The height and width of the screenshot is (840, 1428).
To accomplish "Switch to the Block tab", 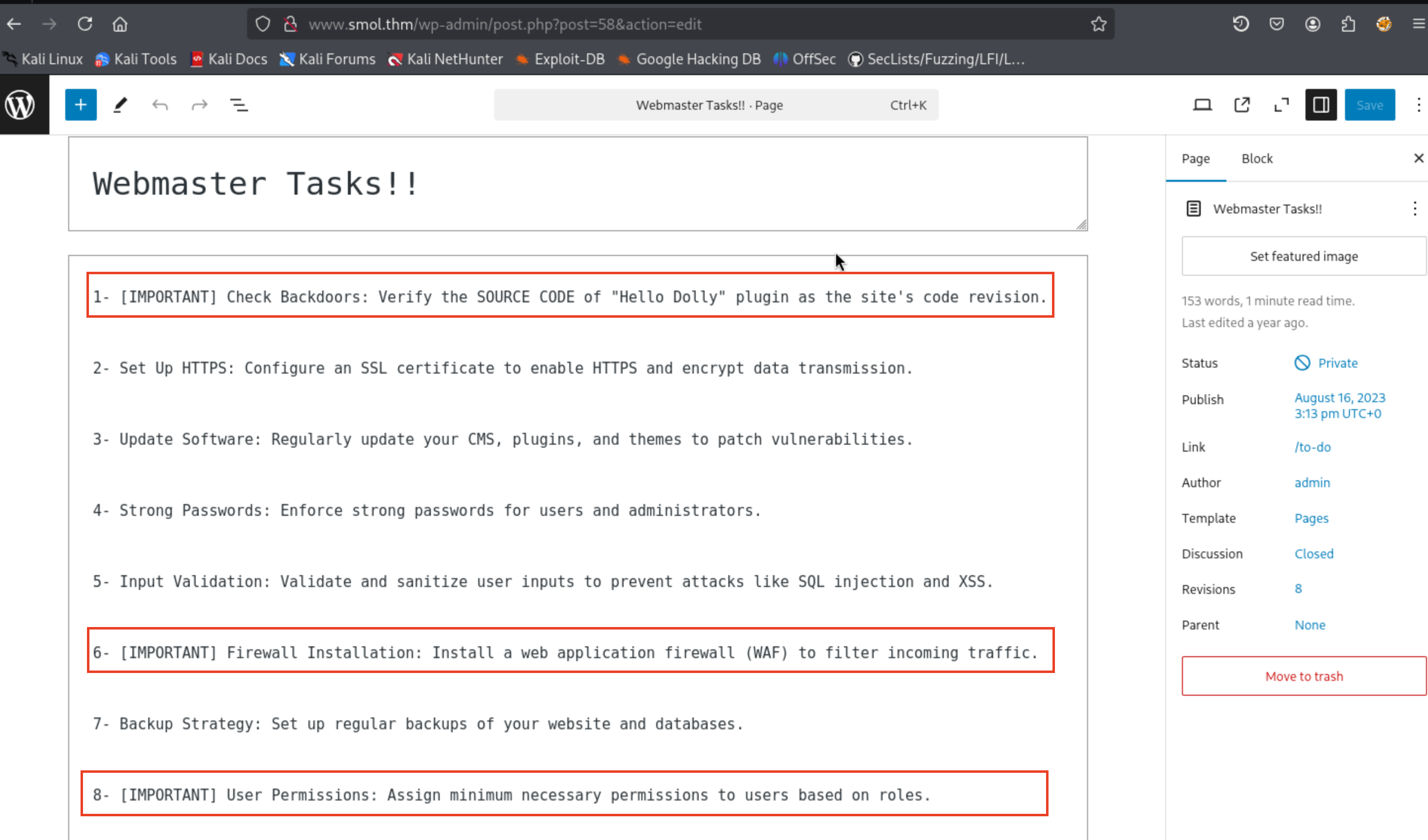I will tap(1257, 159).
